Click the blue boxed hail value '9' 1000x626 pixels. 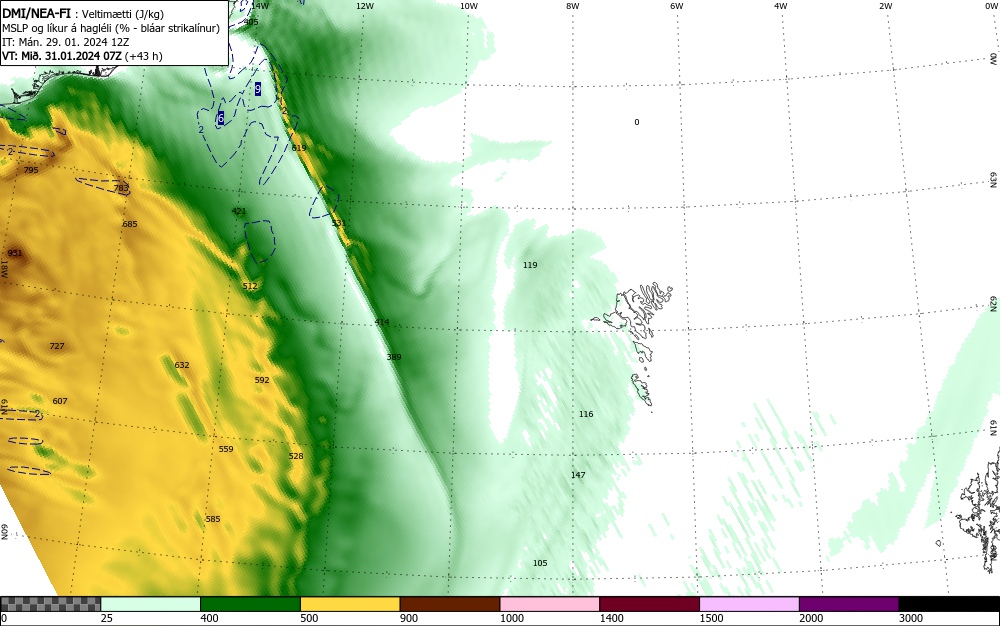[258, 89]
